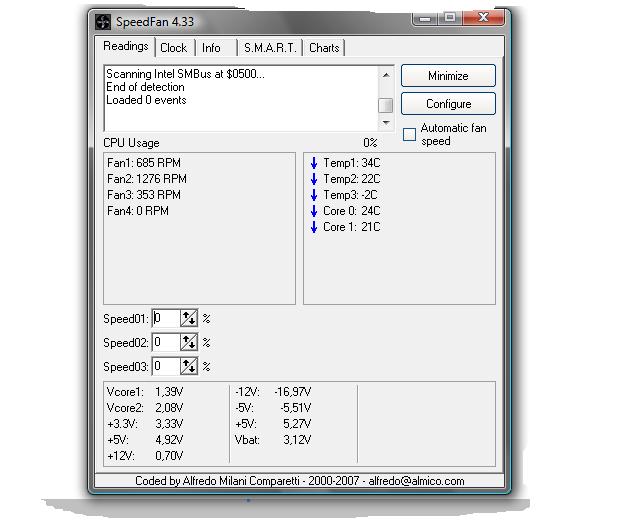Viewport: 640px width, 520px height.
Task: Click the 'Scanning Intel SMBus at $0500...' log line
Action: 185,74
